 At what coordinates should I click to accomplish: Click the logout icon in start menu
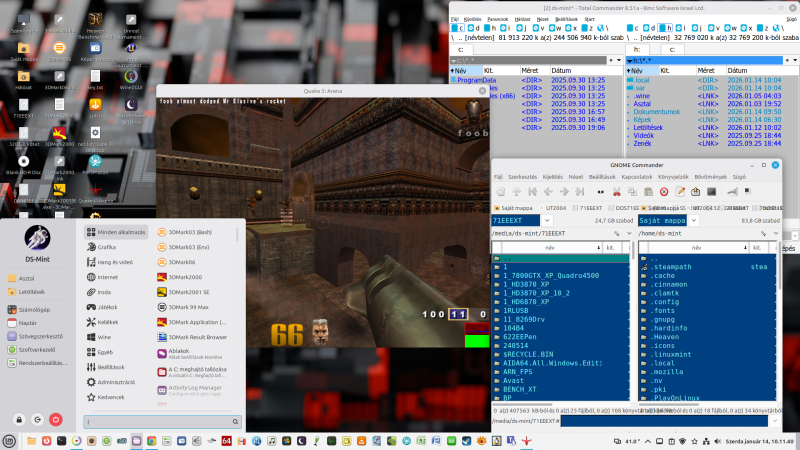point(37,419)
